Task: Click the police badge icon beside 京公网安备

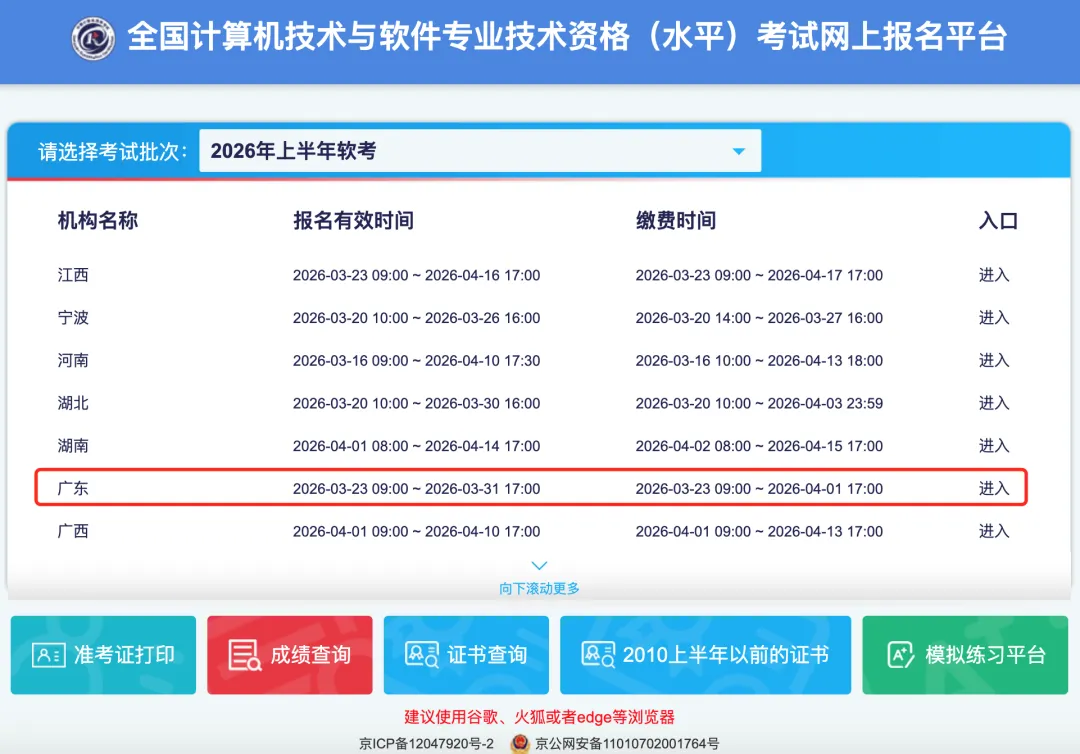Action: (519, 744)
